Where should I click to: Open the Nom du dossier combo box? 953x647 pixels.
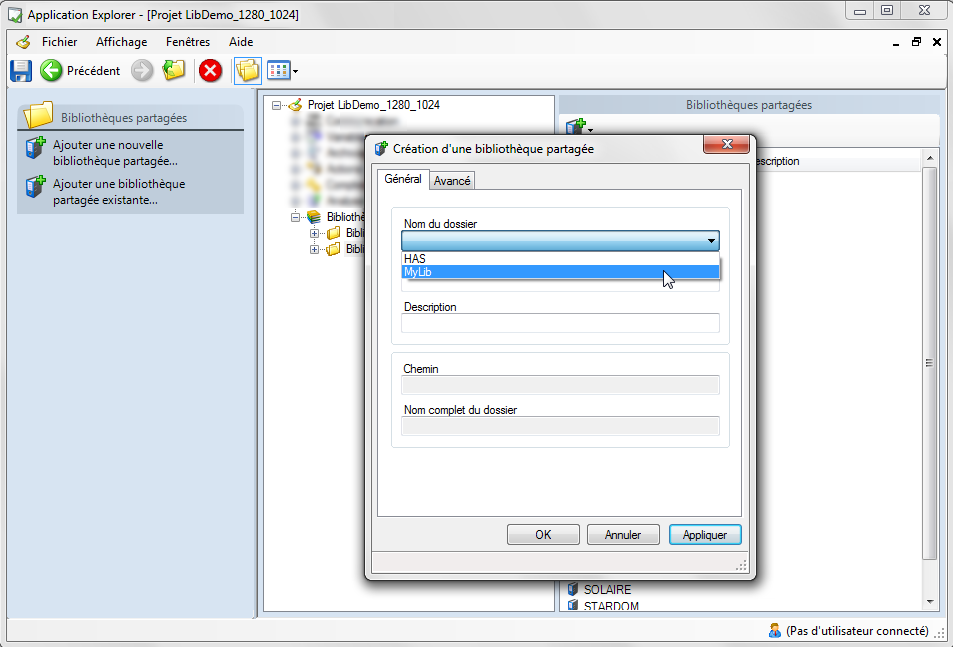tap(711, 241)
